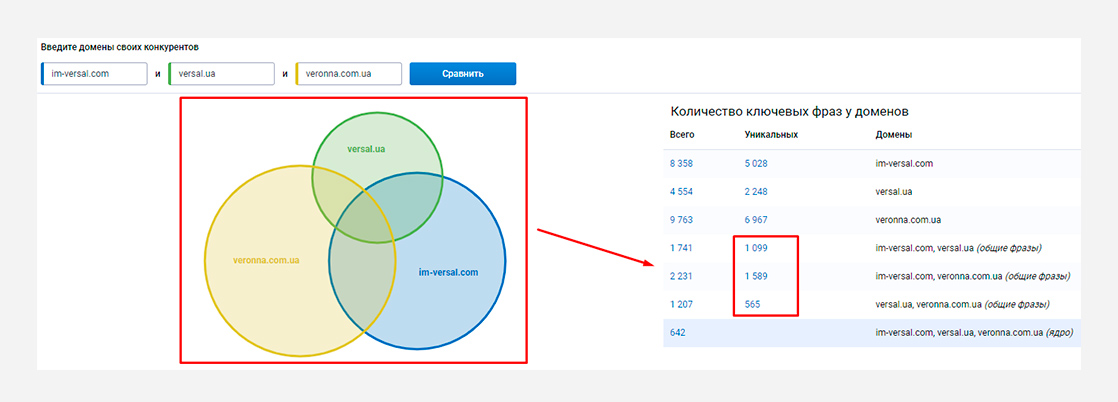Open the 565 unique common phrases link

pyautogui.click(x=752, y=304)
